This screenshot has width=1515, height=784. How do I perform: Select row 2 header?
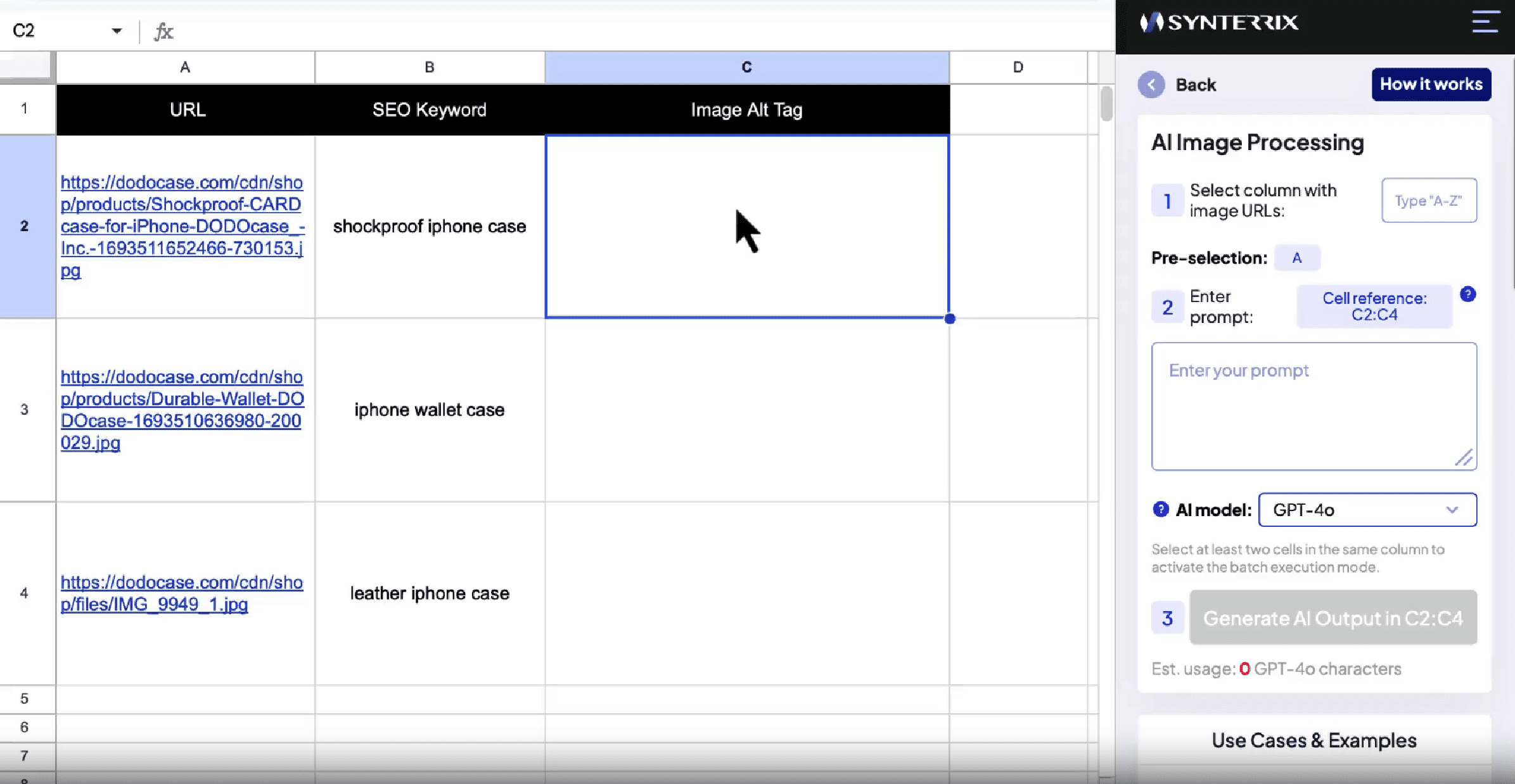pyautogui.click(x=24, y=226)
